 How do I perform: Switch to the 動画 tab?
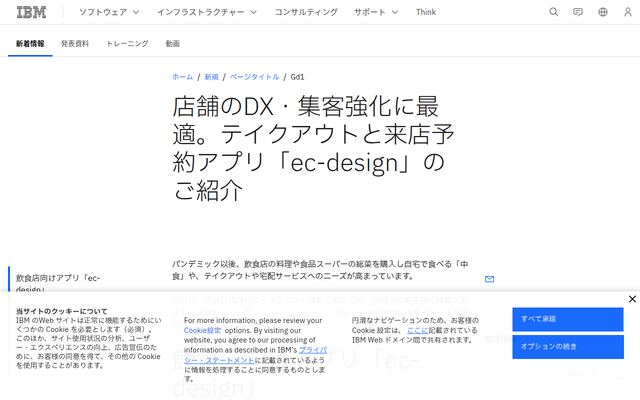(x=173, y=44)
